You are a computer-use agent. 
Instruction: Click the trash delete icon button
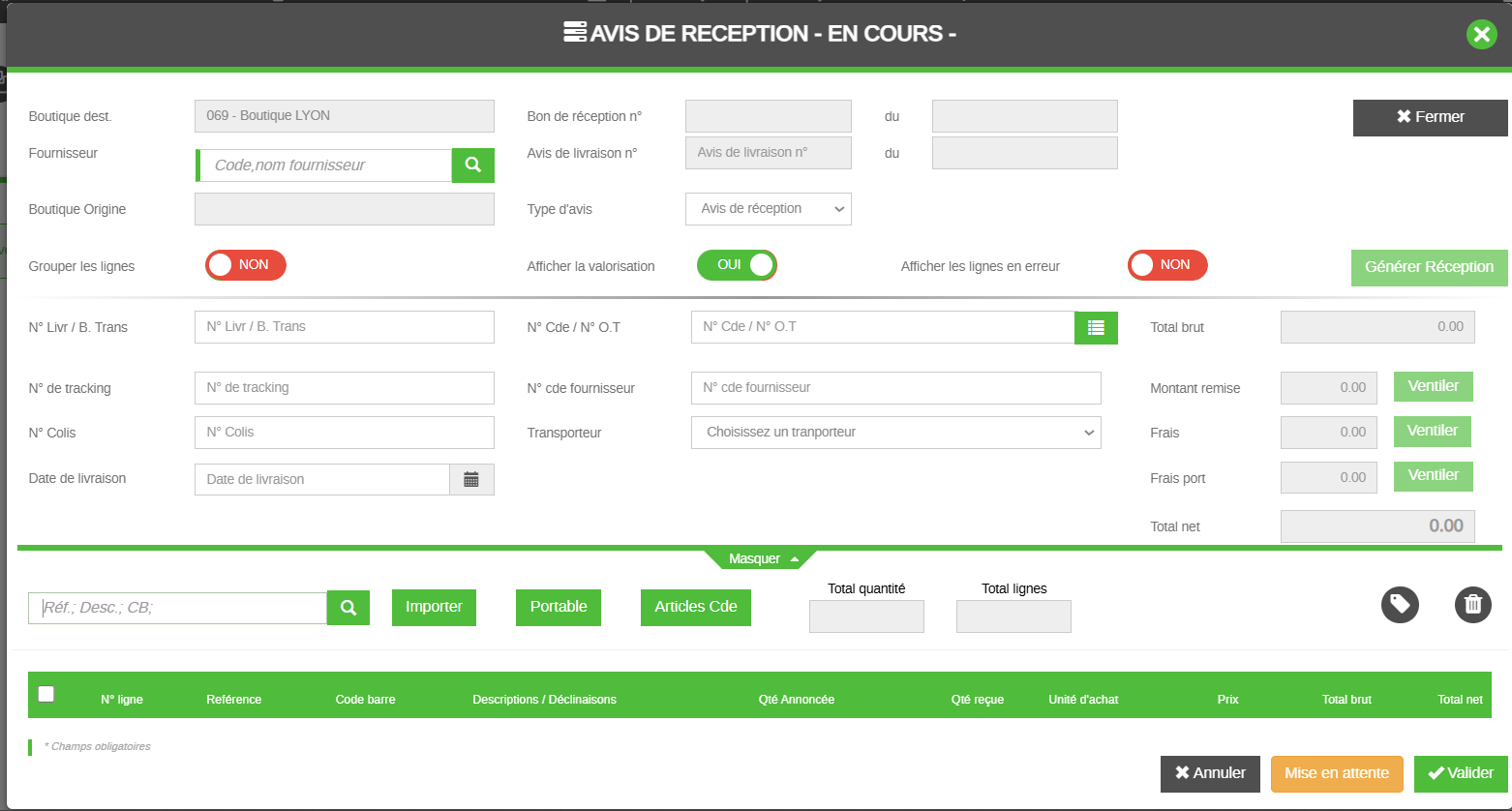[1472, 605]
